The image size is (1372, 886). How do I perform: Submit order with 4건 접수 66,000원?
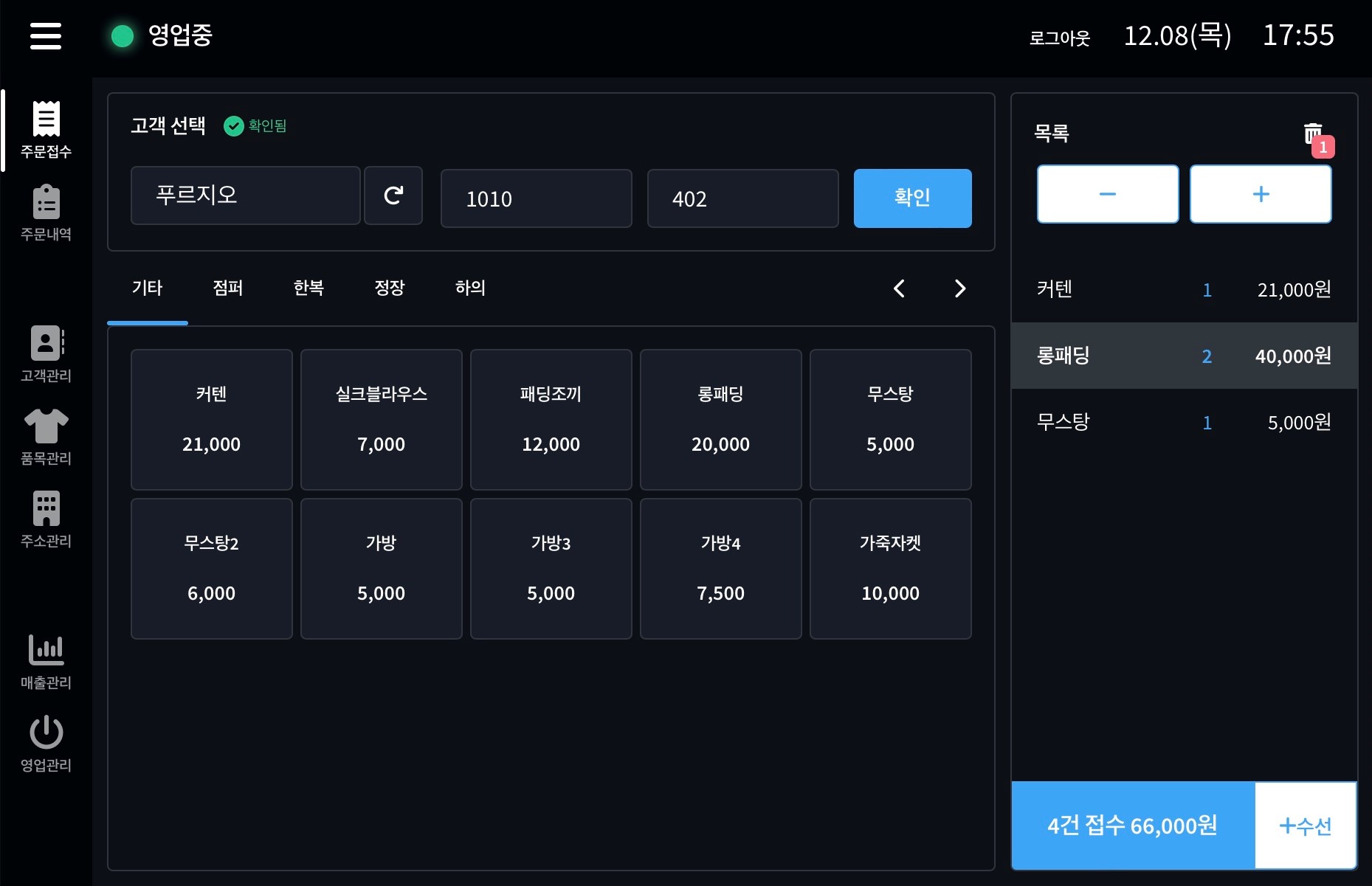click(x=1133, y=826)
